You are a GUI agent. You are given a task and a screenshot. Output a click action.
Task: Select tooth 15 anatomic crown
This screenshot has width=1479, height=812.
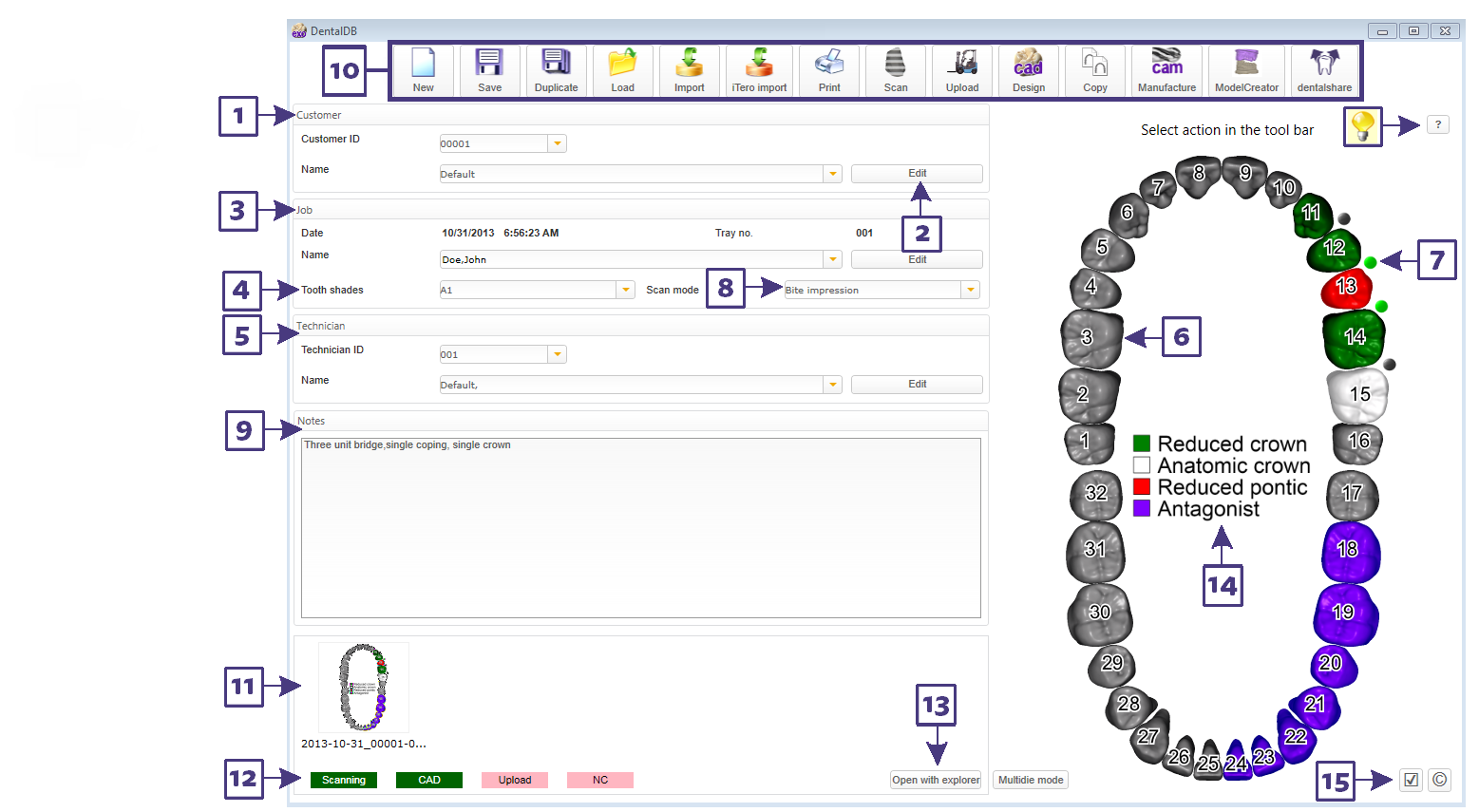[x=1358, y=394]
